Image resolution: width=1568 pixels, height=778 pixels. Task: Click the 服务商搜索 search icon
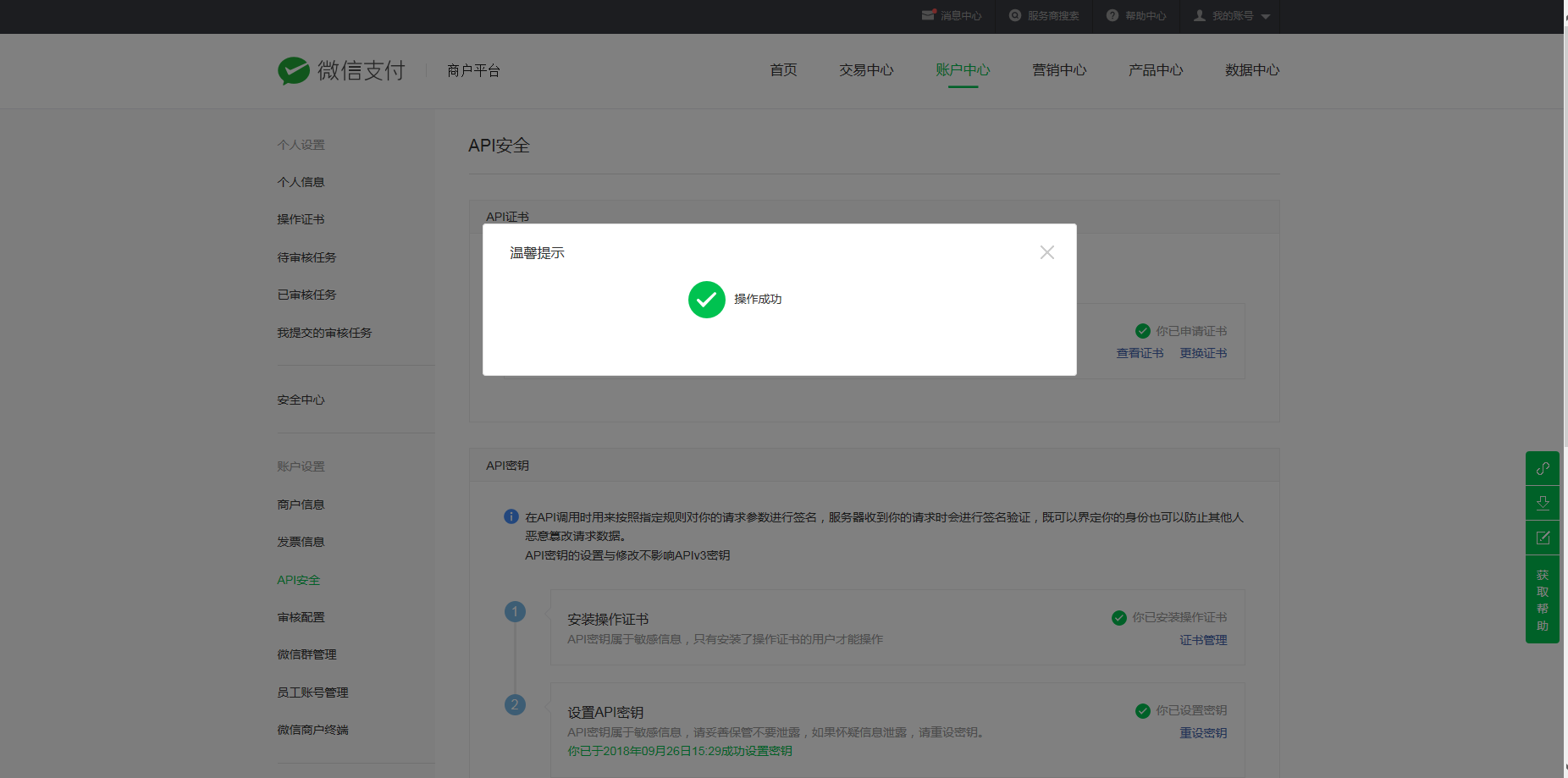click(x=1015, y=15)
